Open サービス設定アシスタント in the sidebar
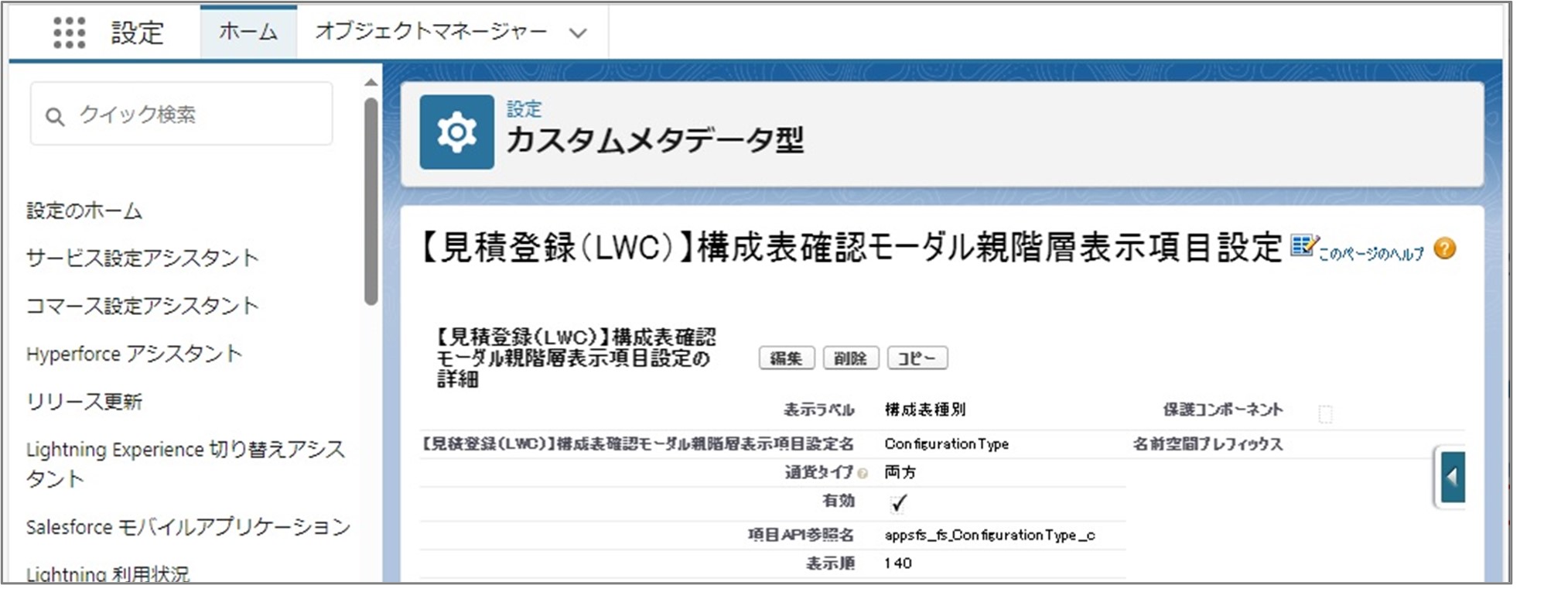This screenshot has width=1568, height=589. [142, 258]
